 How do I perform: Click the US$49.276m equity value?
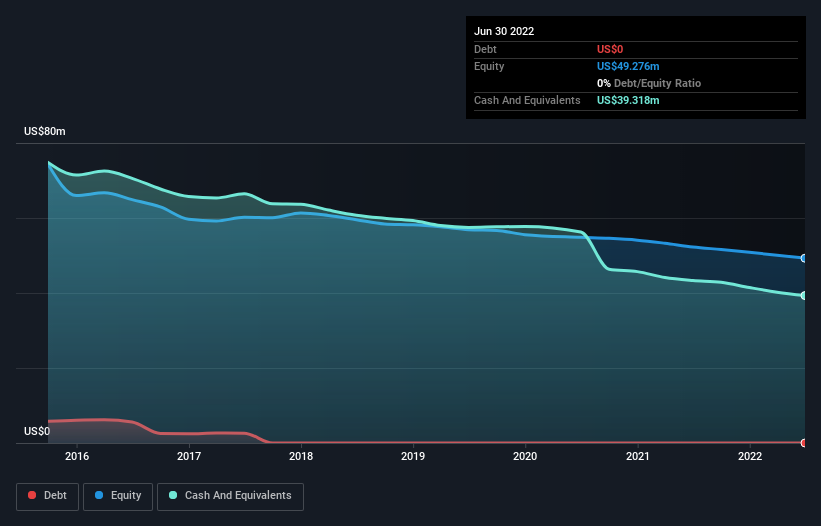(x=628, y=66)
